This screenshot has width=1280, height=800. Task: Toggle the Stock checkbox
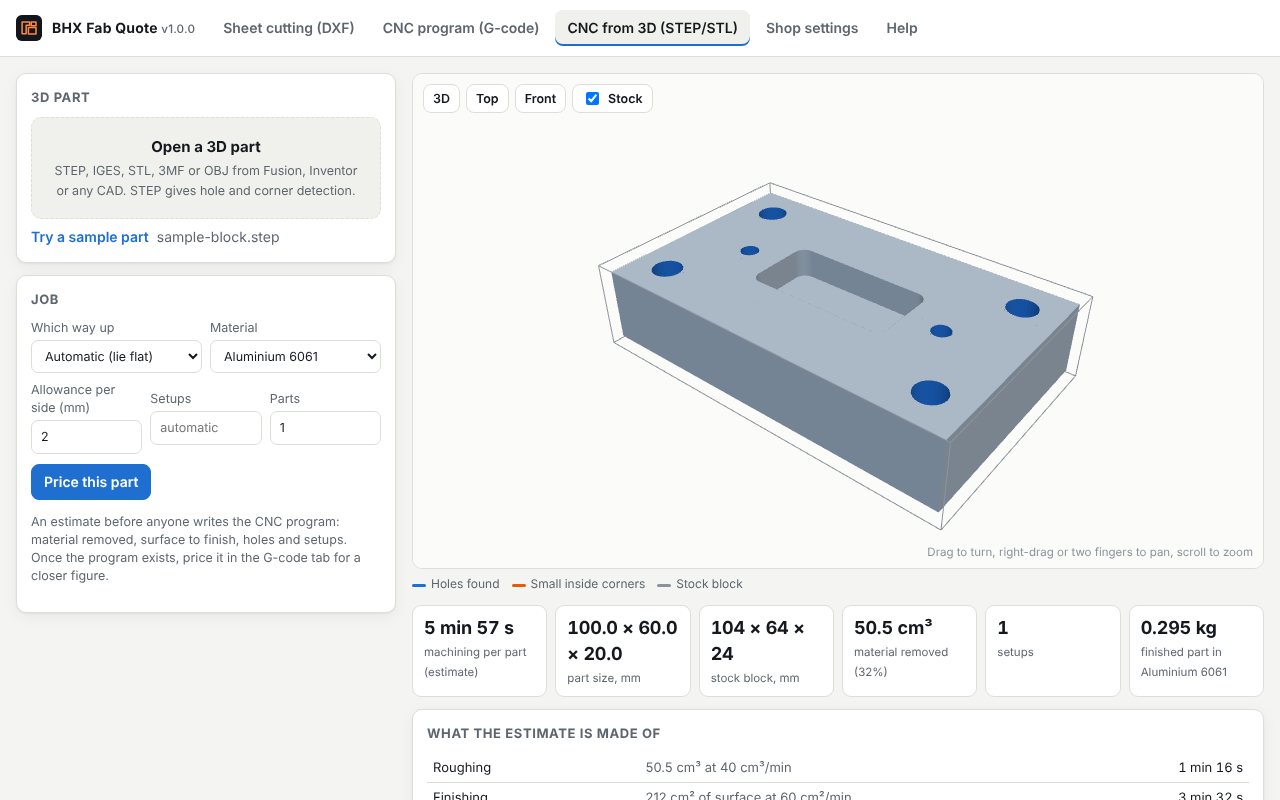tap(592, 98)
